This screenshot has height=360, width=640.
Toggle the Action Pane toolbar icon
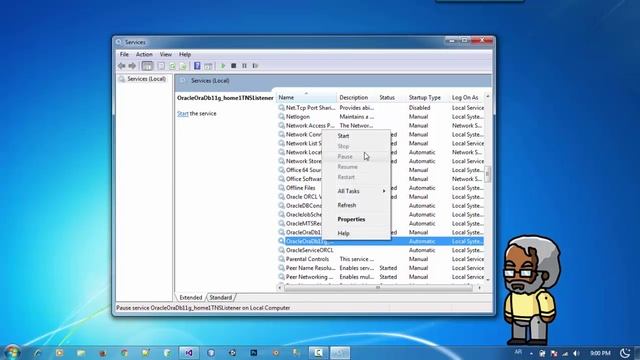click(x=209, y=66)
